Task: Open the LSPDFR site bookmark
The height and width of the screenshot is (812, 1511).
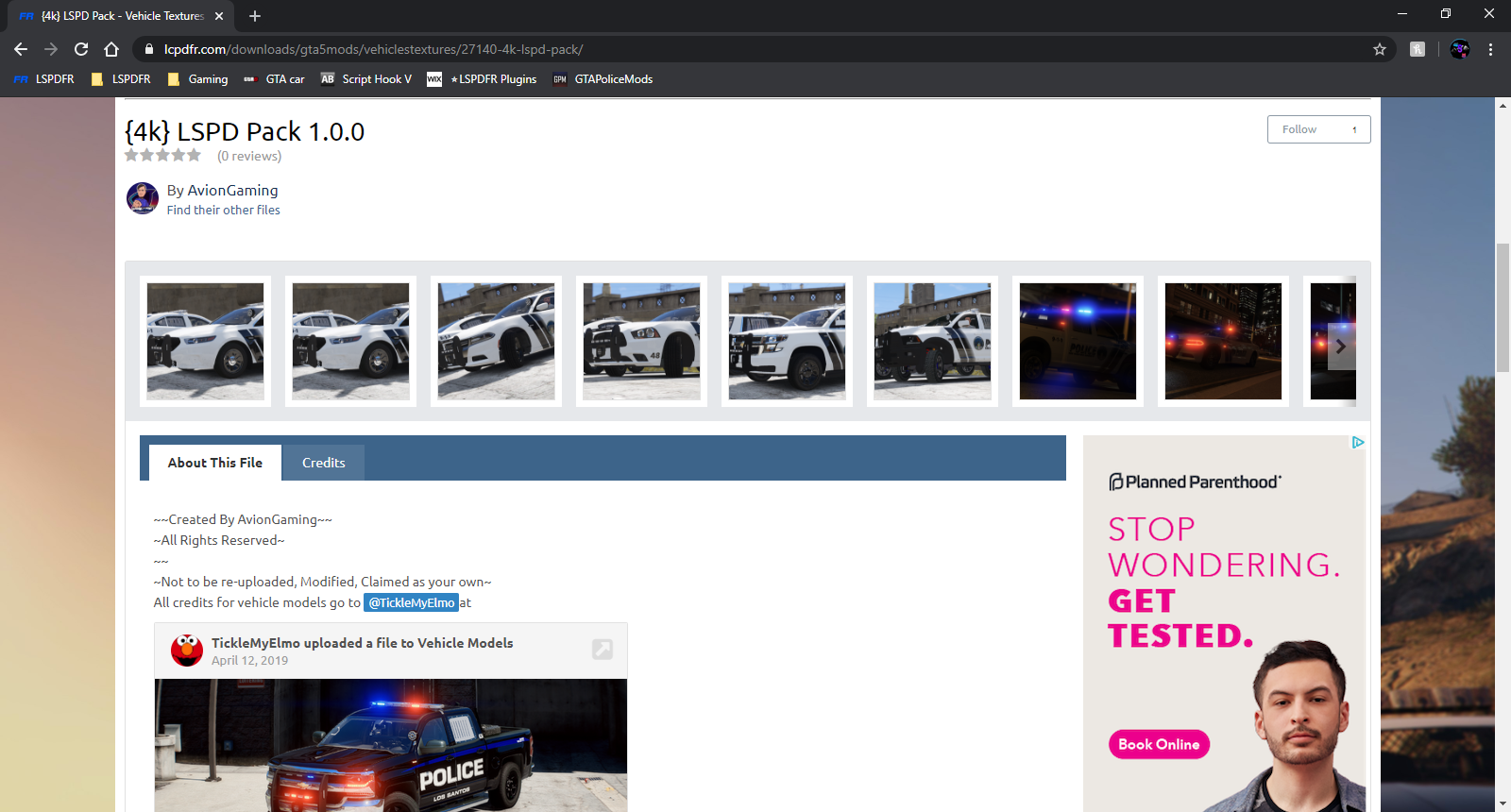Action: pos(44,79)
